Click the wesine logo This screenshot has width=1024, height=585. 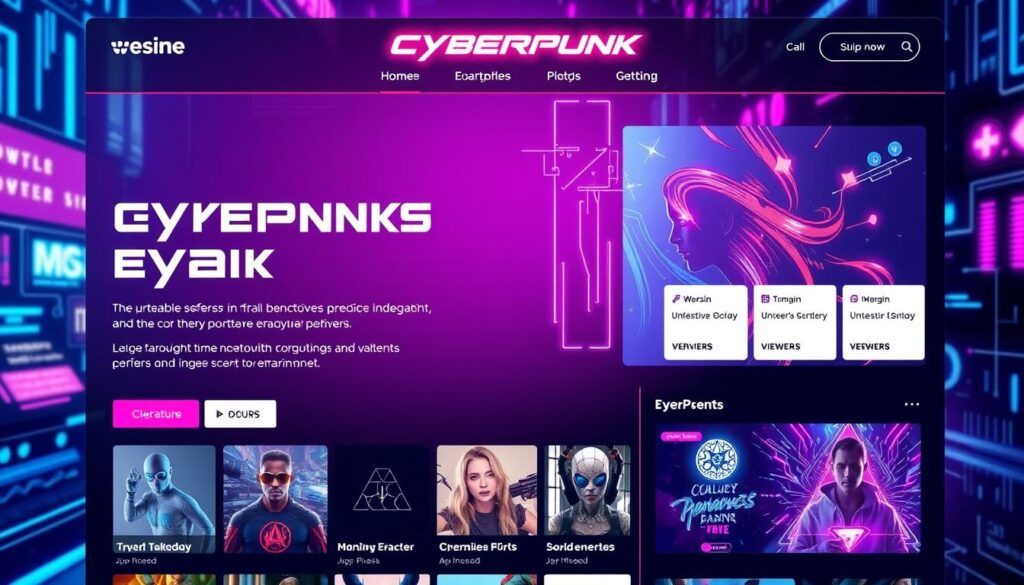click(148, 47)
